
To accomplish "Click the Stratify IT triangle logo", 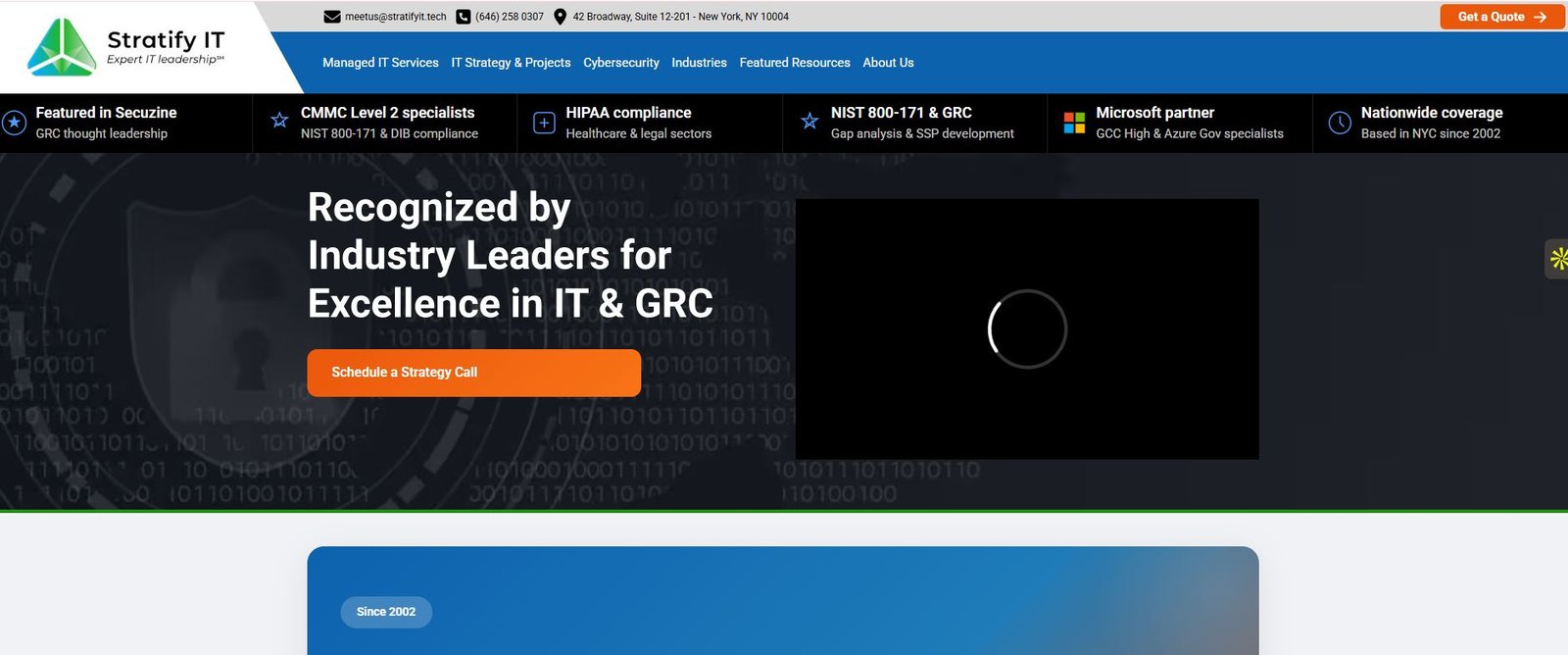I will tap(62, 47).
